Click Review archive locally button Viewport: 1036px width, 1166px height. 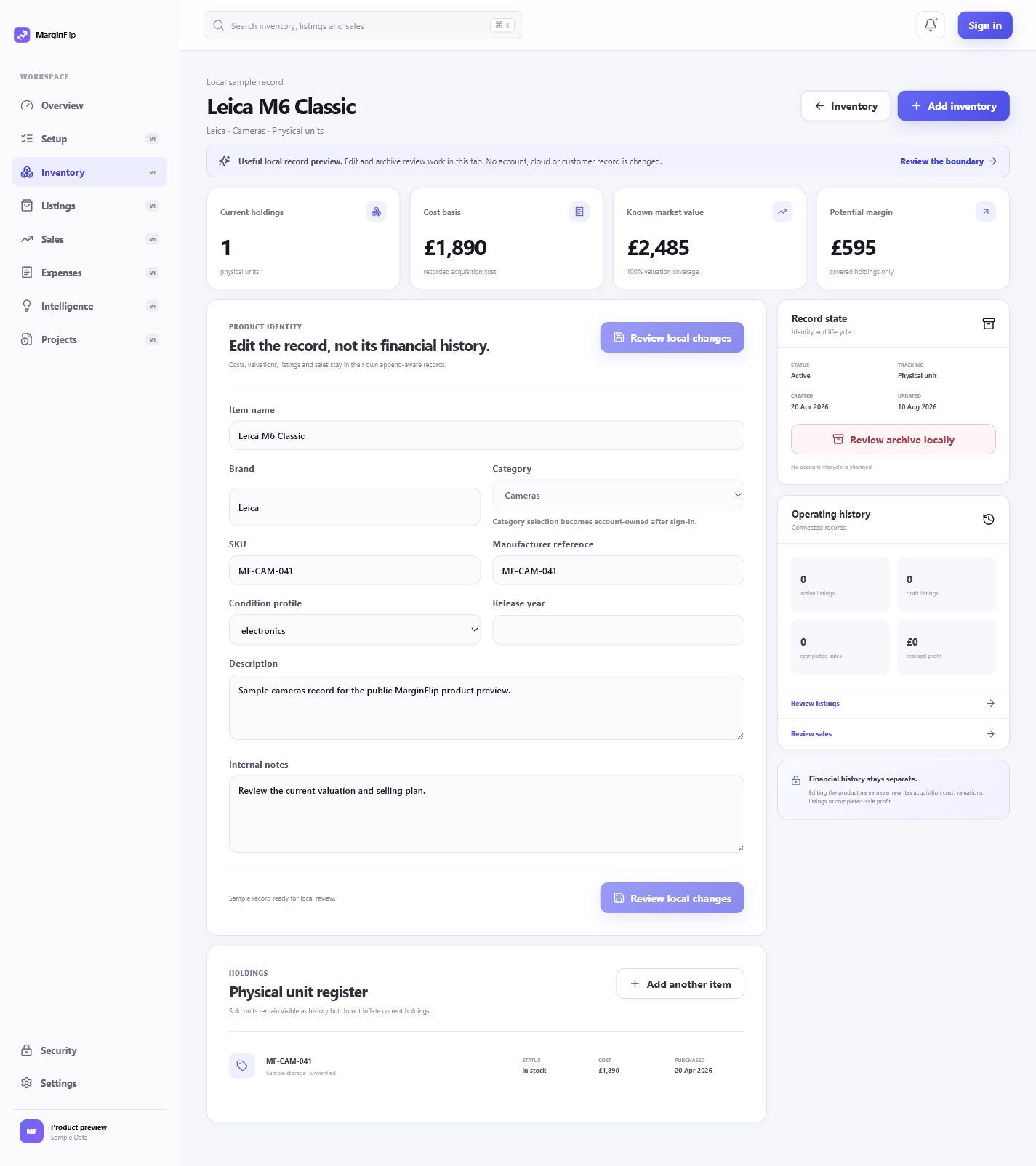coord(893,439)
